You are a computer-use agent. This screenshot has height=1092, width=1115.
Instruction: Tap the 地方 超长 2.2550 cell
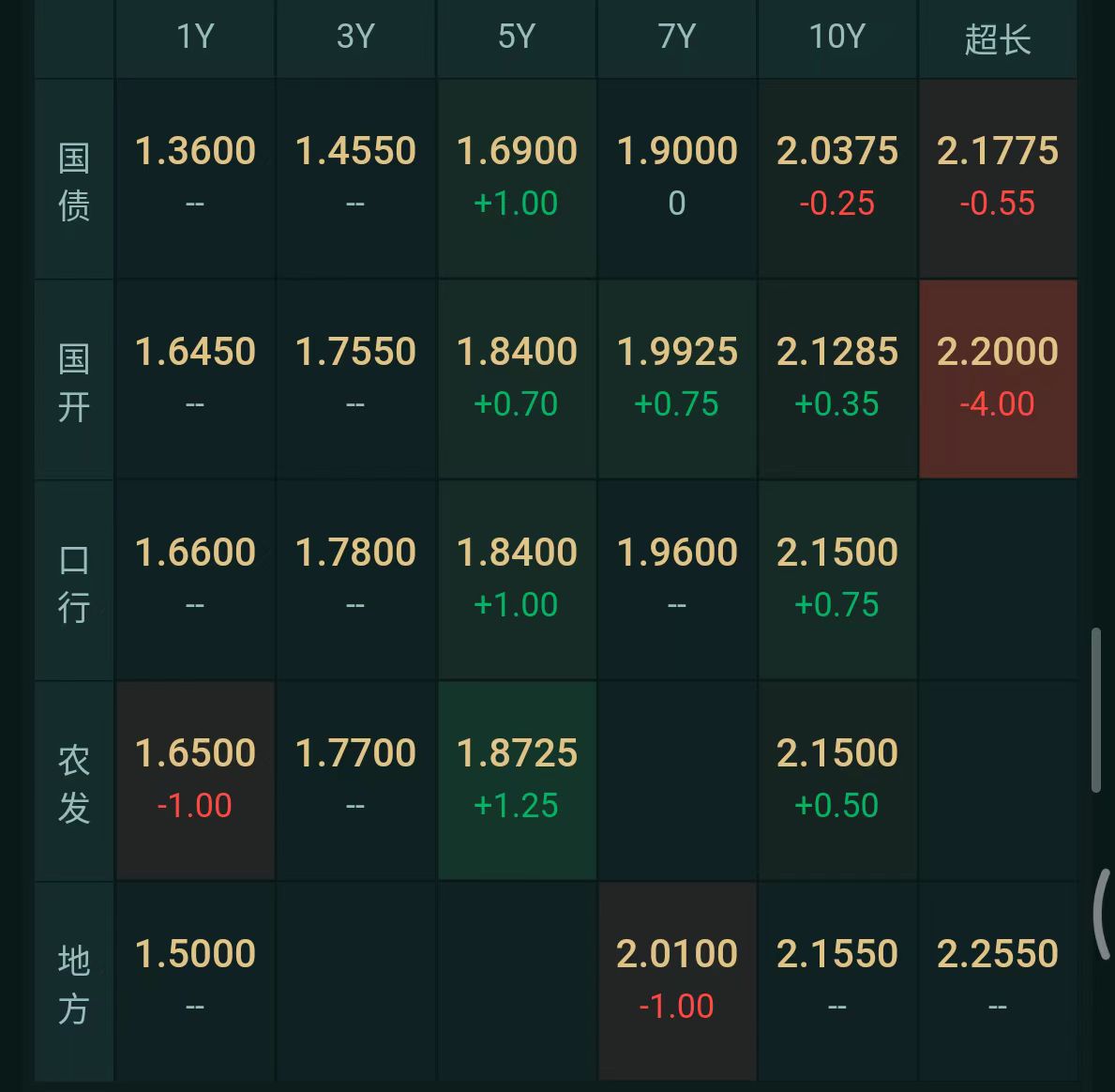(x=998, y=981)
